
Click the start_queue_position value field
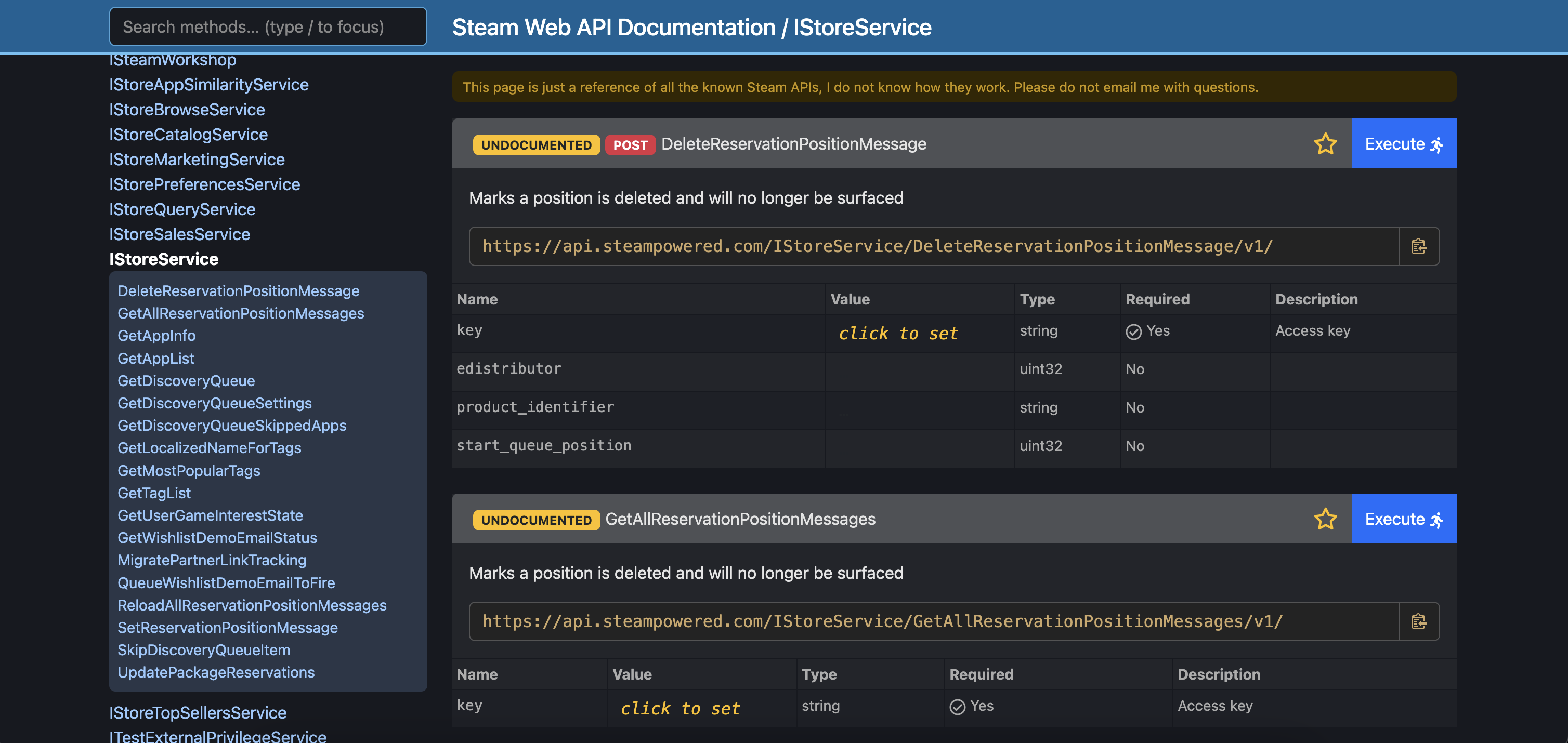point(920,448)
